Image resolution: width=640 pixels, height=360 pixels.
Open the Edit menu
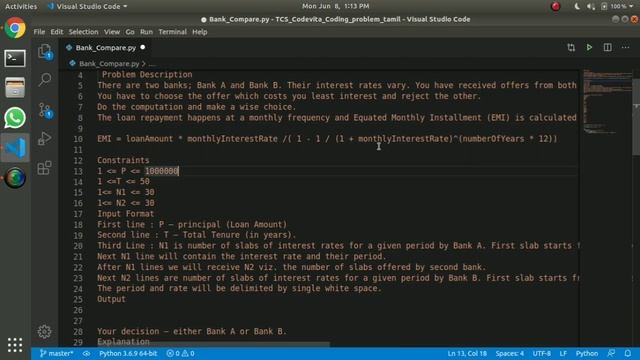click(x=57, y=32)
